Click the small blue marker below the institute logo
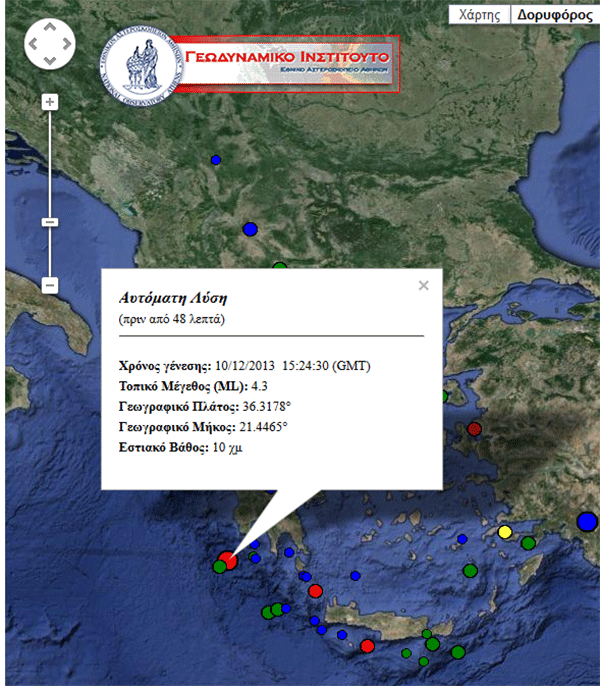 (215, 160)
